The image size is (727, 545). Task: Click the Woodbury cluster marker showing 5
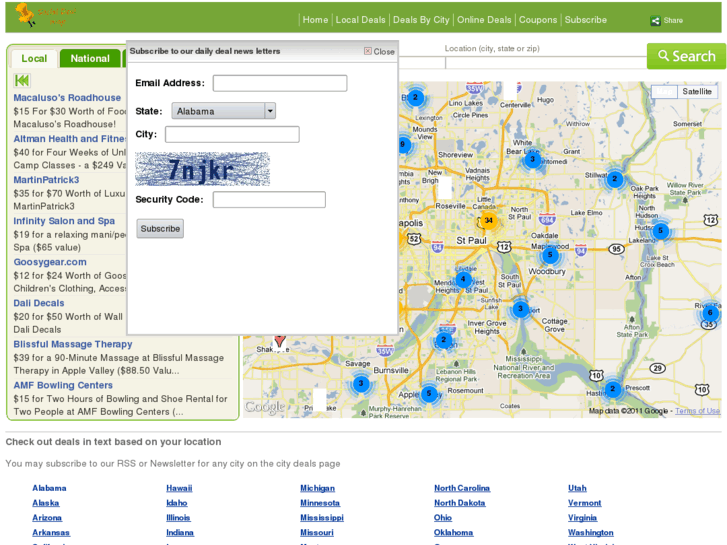[549, 255]
